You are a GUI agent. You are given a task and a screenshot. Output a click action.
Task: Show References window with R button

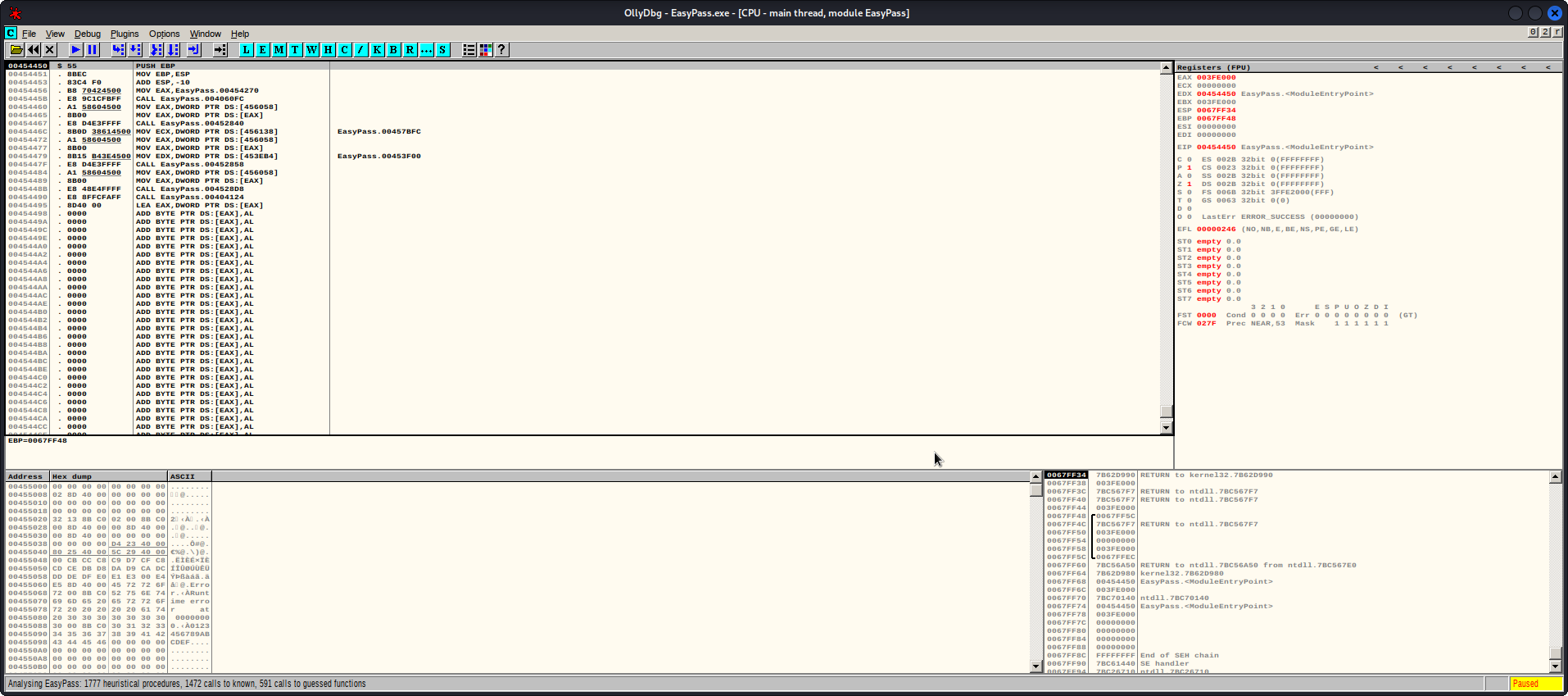click(410, 50)
